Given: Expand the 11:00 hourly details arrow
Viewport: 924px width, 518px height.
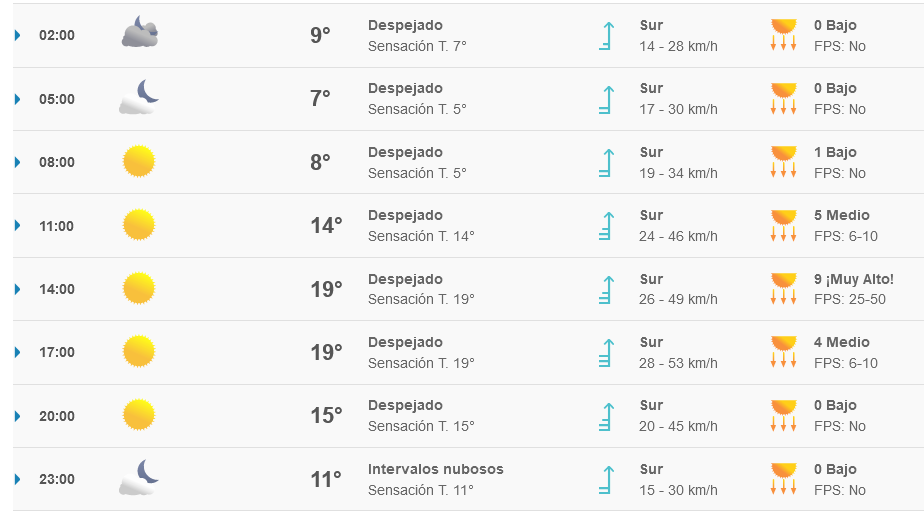Looking at the screenshot, I should point(18,225).
